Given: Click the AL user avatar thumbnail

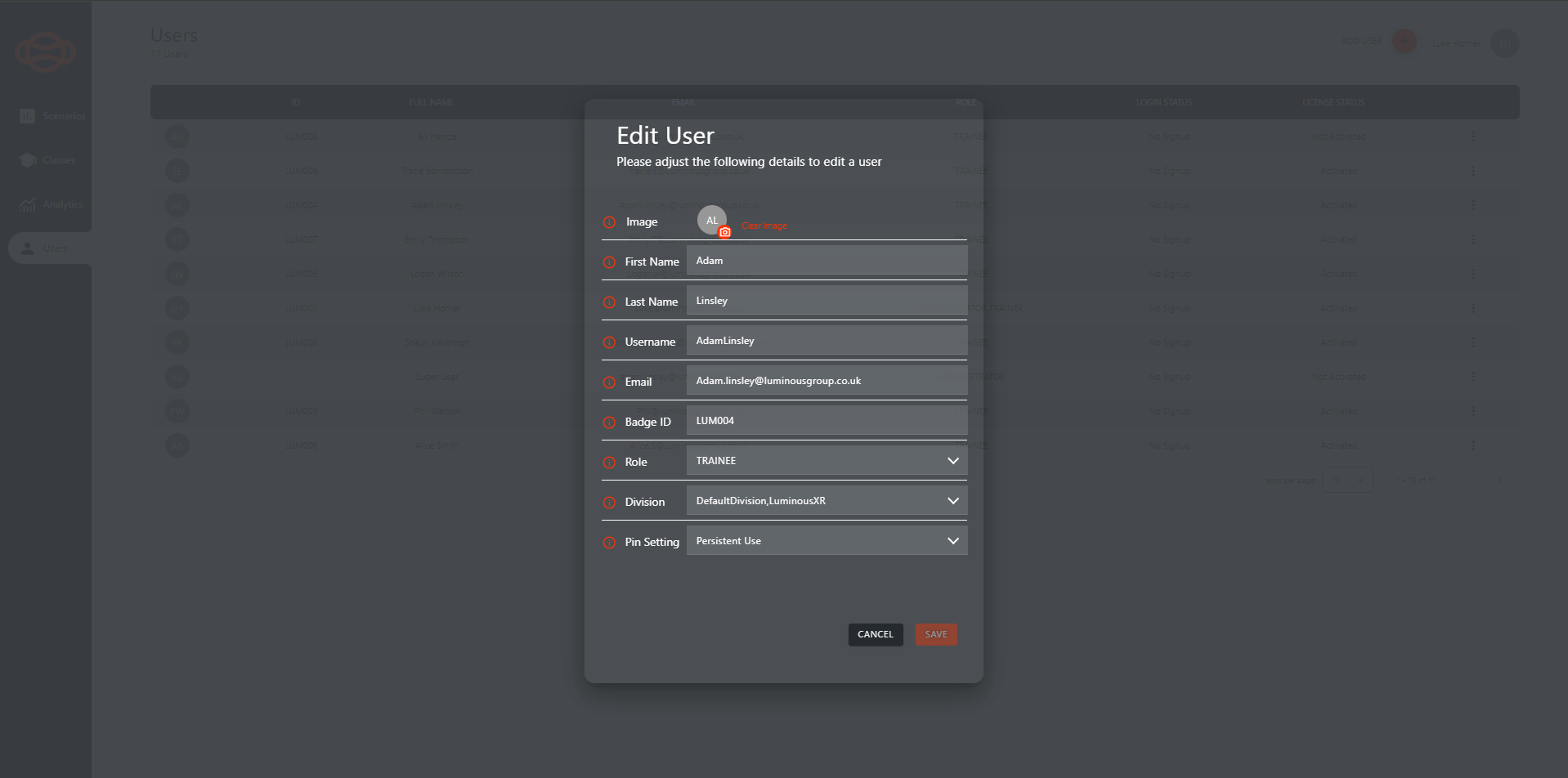Looking at the screenshot, I should tap(710, 219).
